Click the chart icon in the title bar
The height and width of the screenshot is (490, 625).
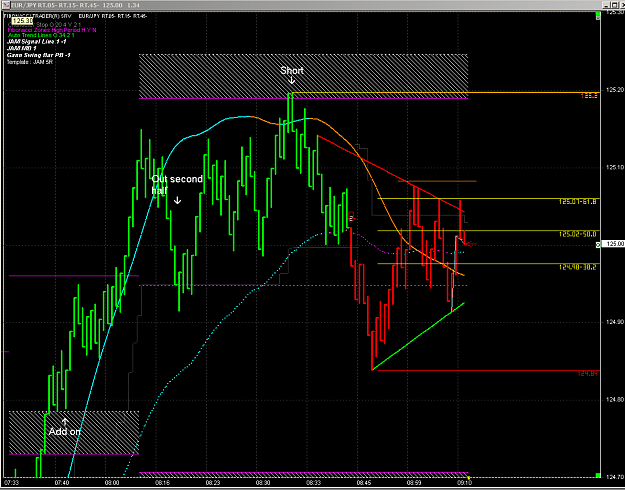point(5,5)
